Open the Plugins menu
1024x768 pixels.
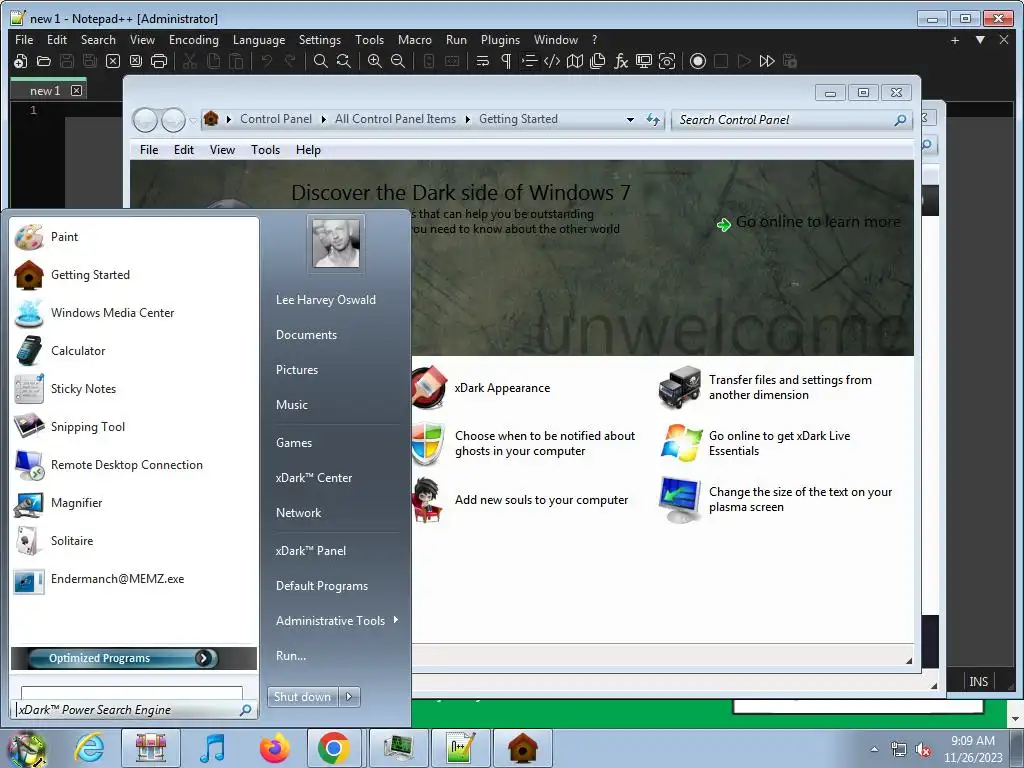(x=500, y=40)
